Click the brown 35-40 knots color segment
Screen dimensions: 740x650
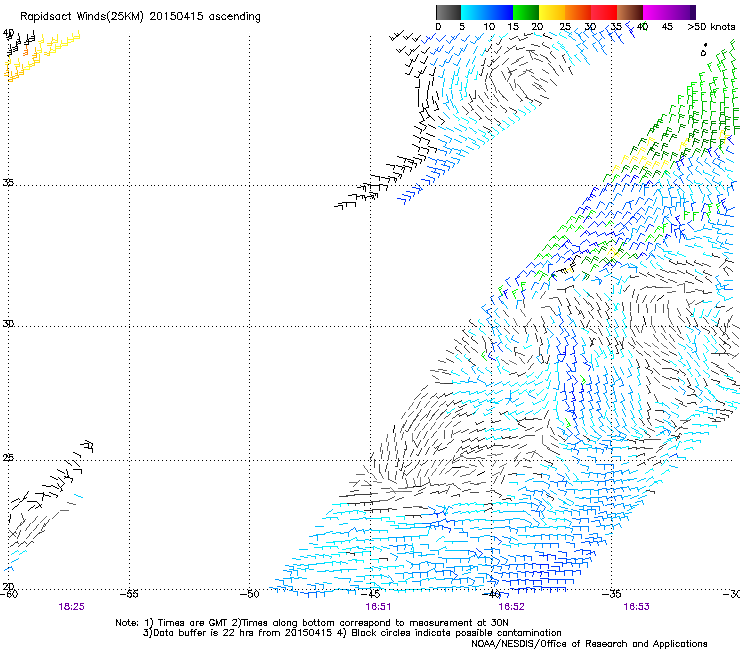click(630, 12)
